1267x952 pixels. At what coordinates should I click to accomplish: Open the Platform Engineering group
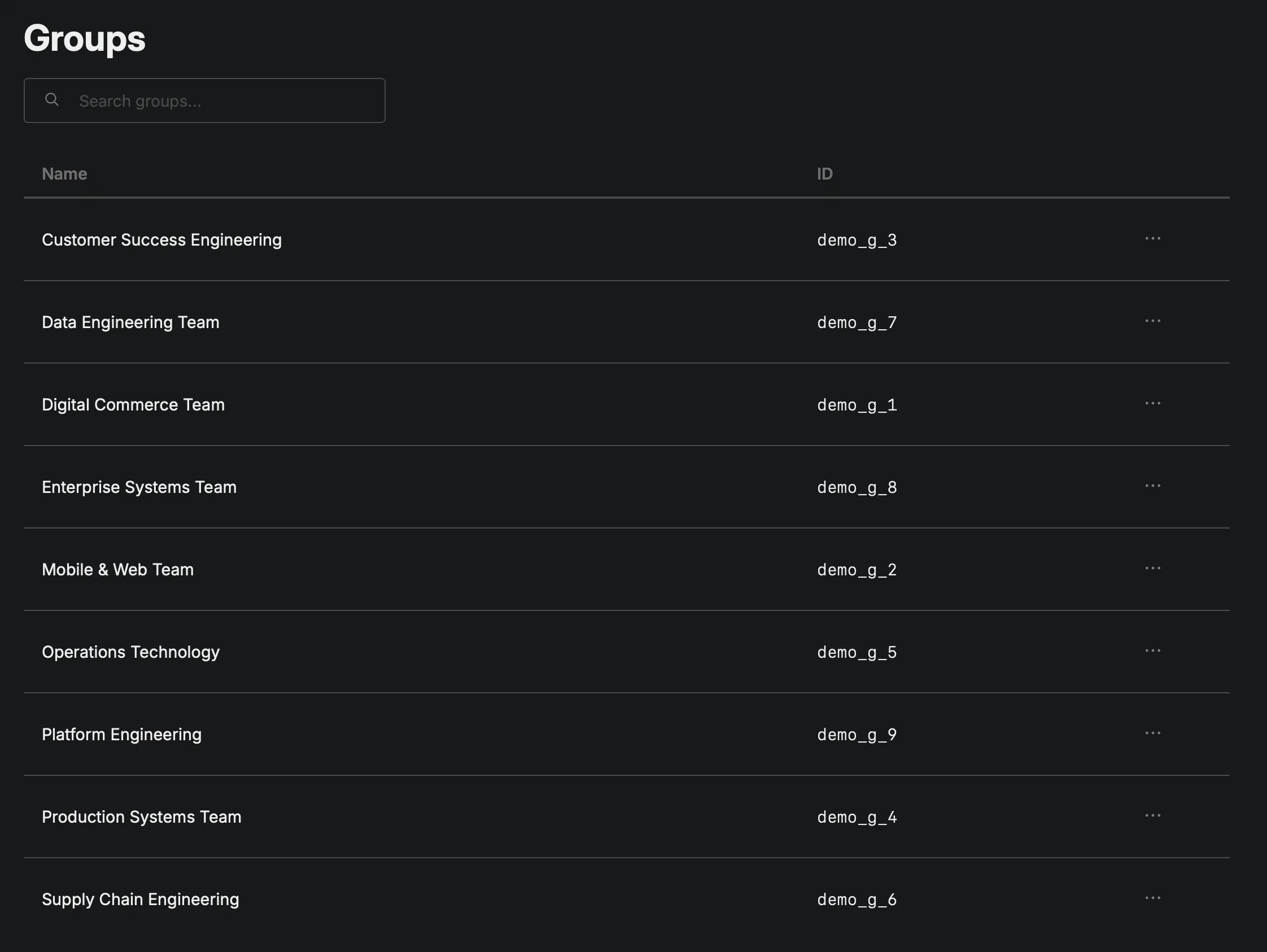pos(121,735)
